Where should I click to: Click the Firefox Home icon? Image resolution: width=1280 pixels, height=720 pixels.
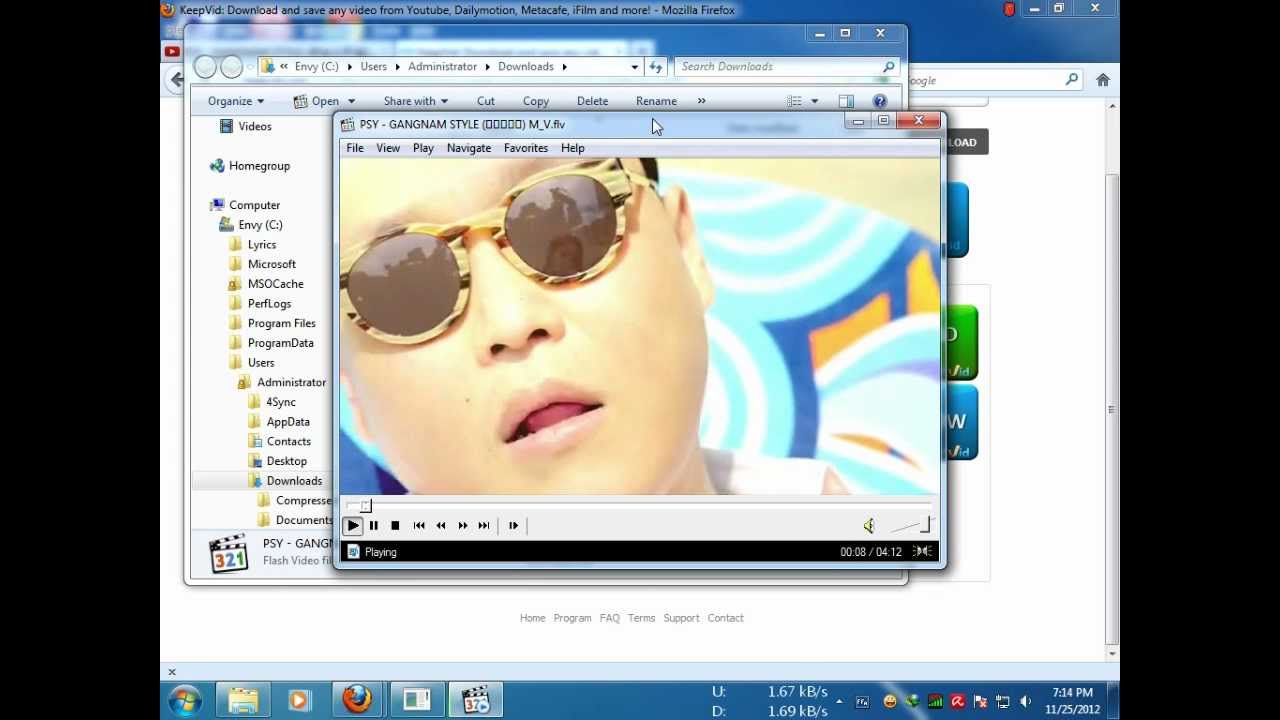pyautogui.click(x=1103, y=80)
